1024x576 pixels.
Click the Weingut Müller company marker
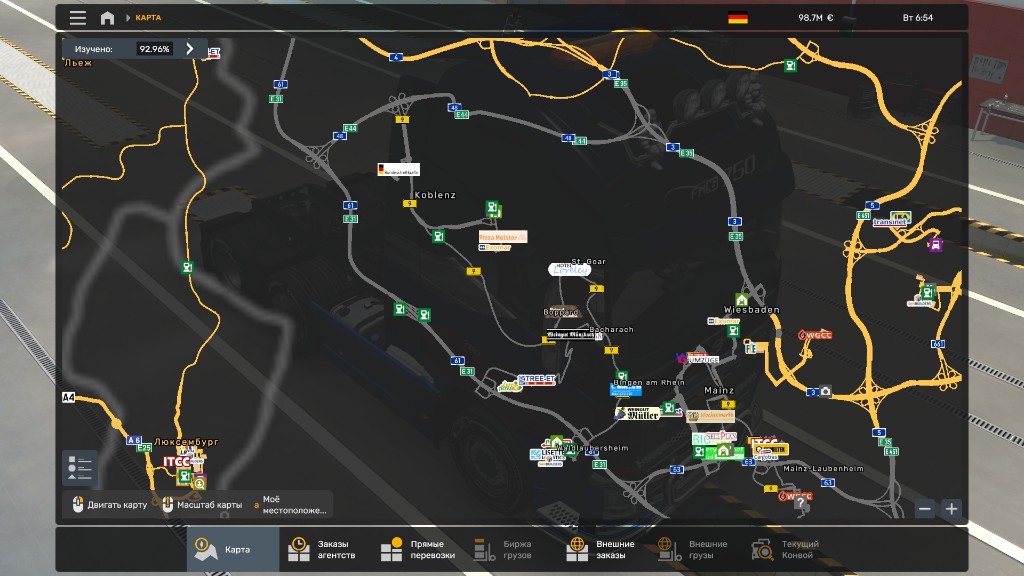coord(637,413)
